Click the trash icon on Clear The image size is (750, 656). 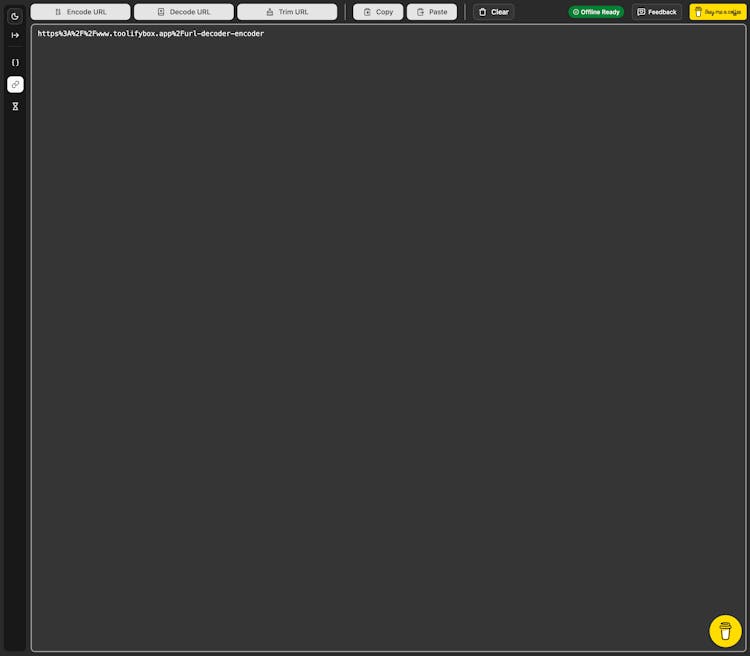coord(483,12)
